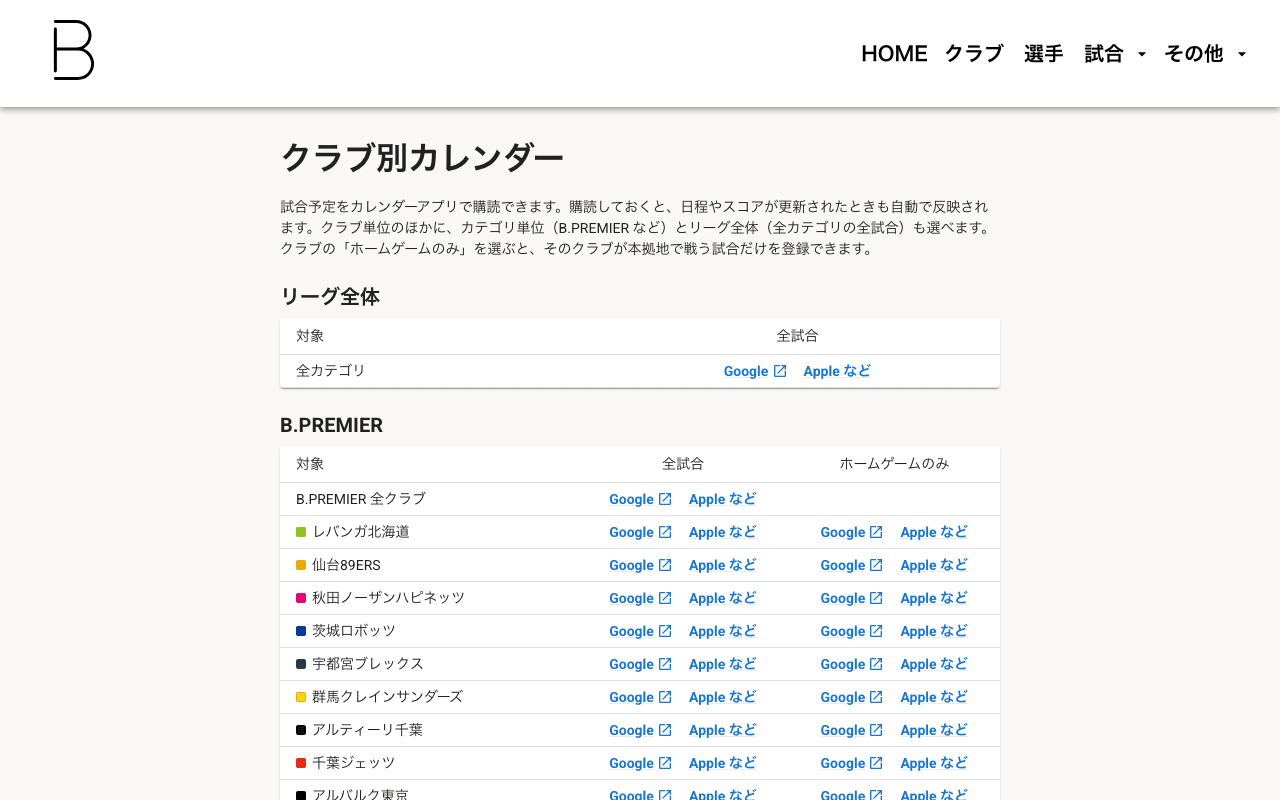Click 仙台89ERS home-games Google link
Screen dimensions: 1280x800
[852, 565]
